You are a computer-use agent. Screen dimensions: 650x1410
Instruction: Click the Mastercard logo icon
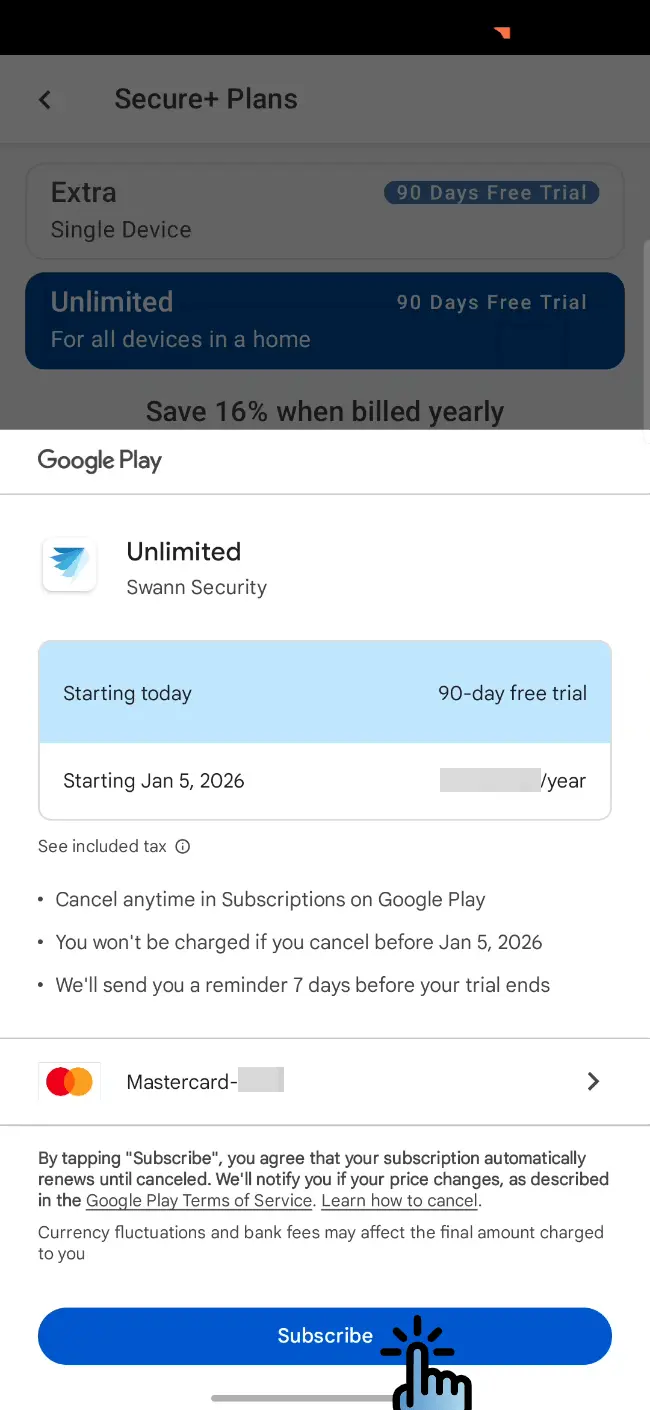click(x=69, y=1081)
